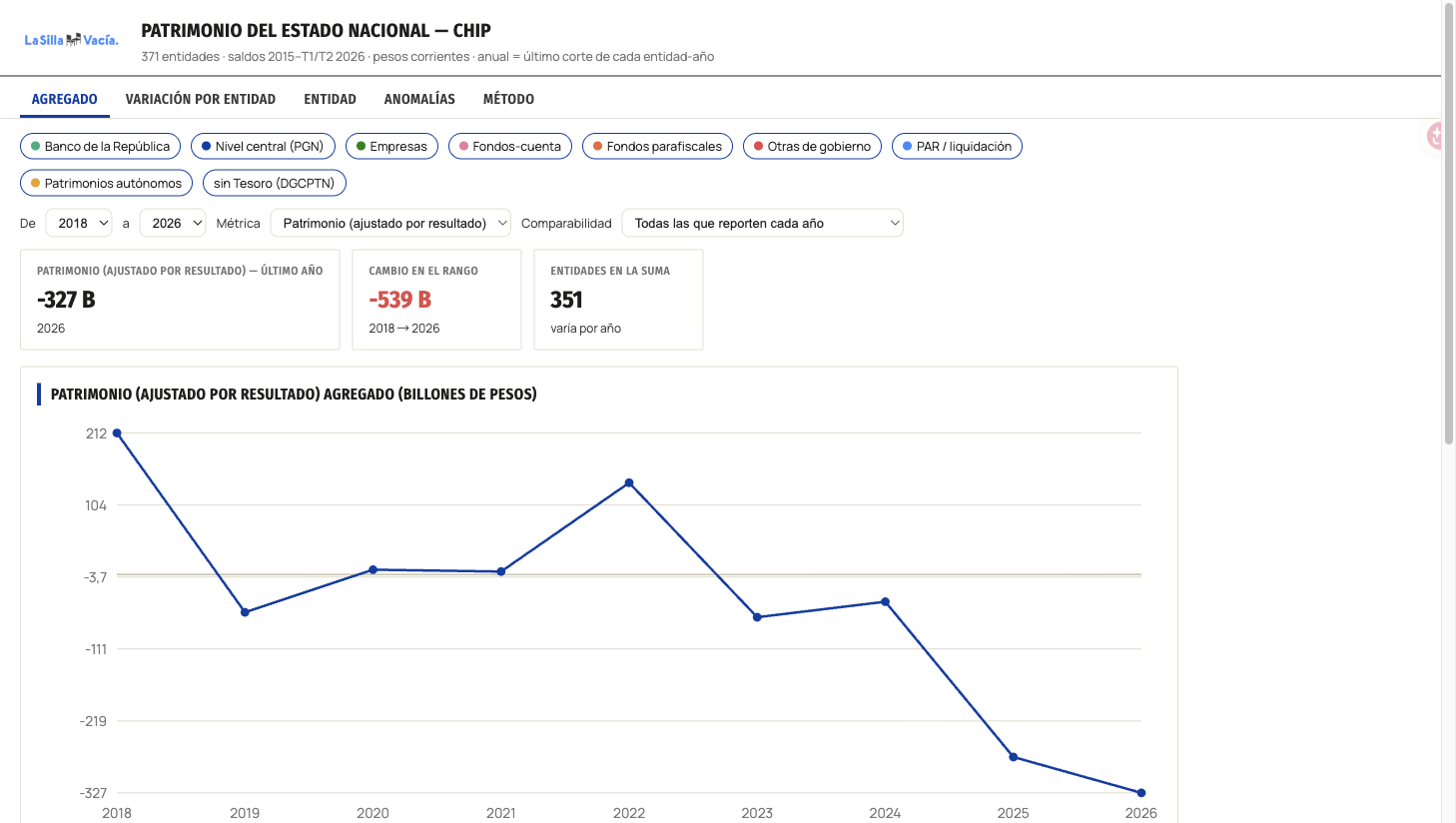Click the vertical page scrollbar

(1449, 225)
